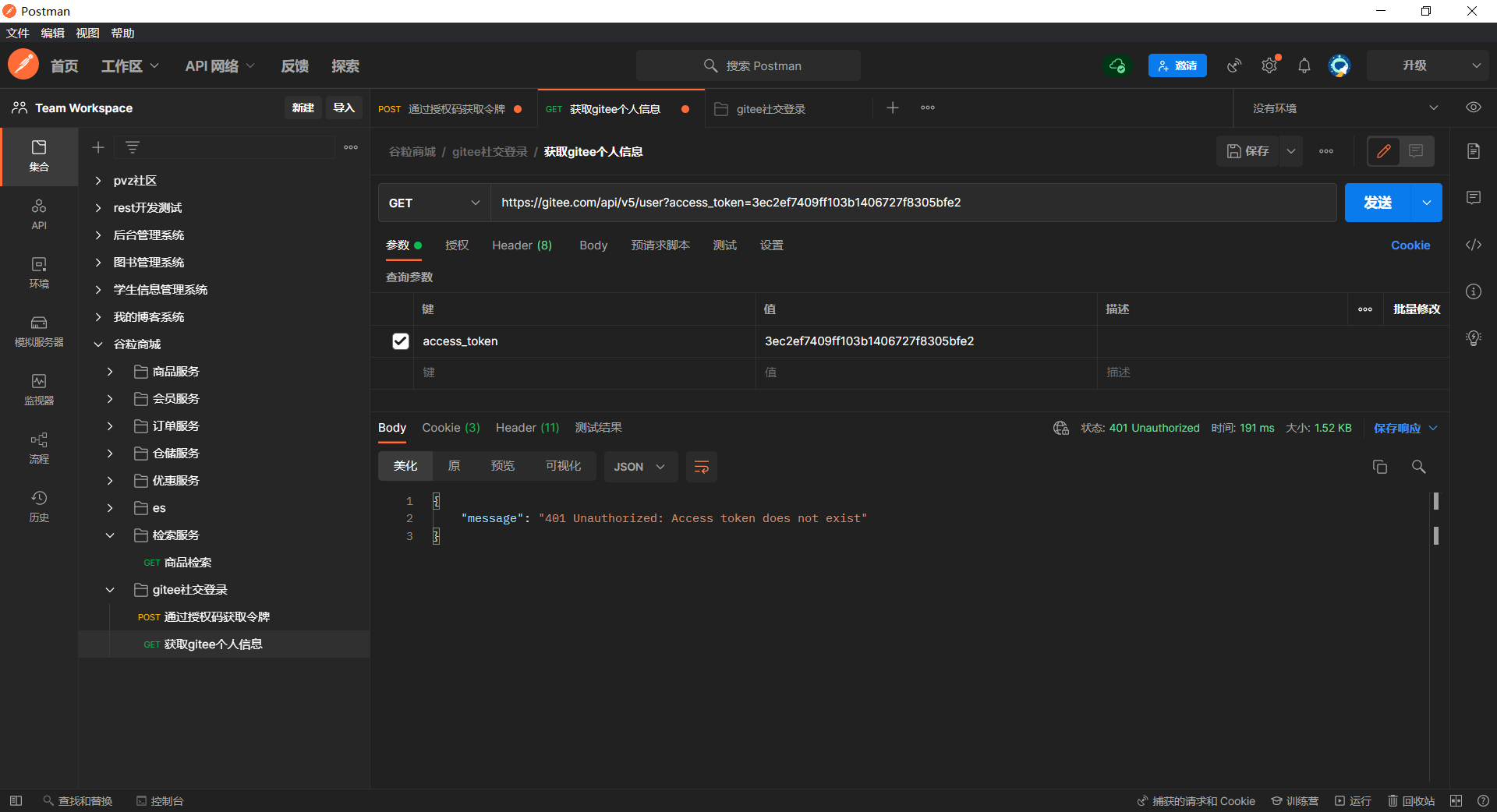Open the JSON format dropdown
1497x812 pixels.
640,467
